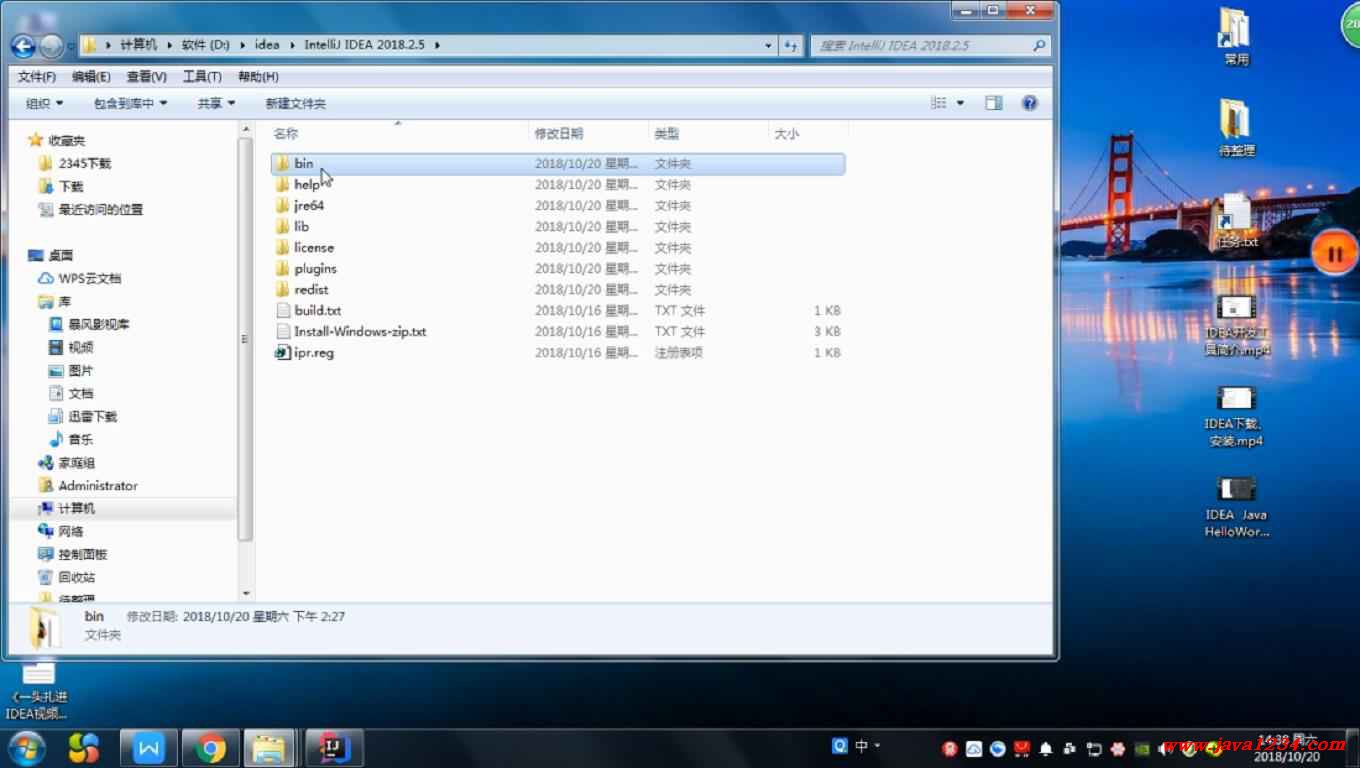Click the orange pause recording button
This screenshot has width=1360, height=768.
click(1334, 253)
